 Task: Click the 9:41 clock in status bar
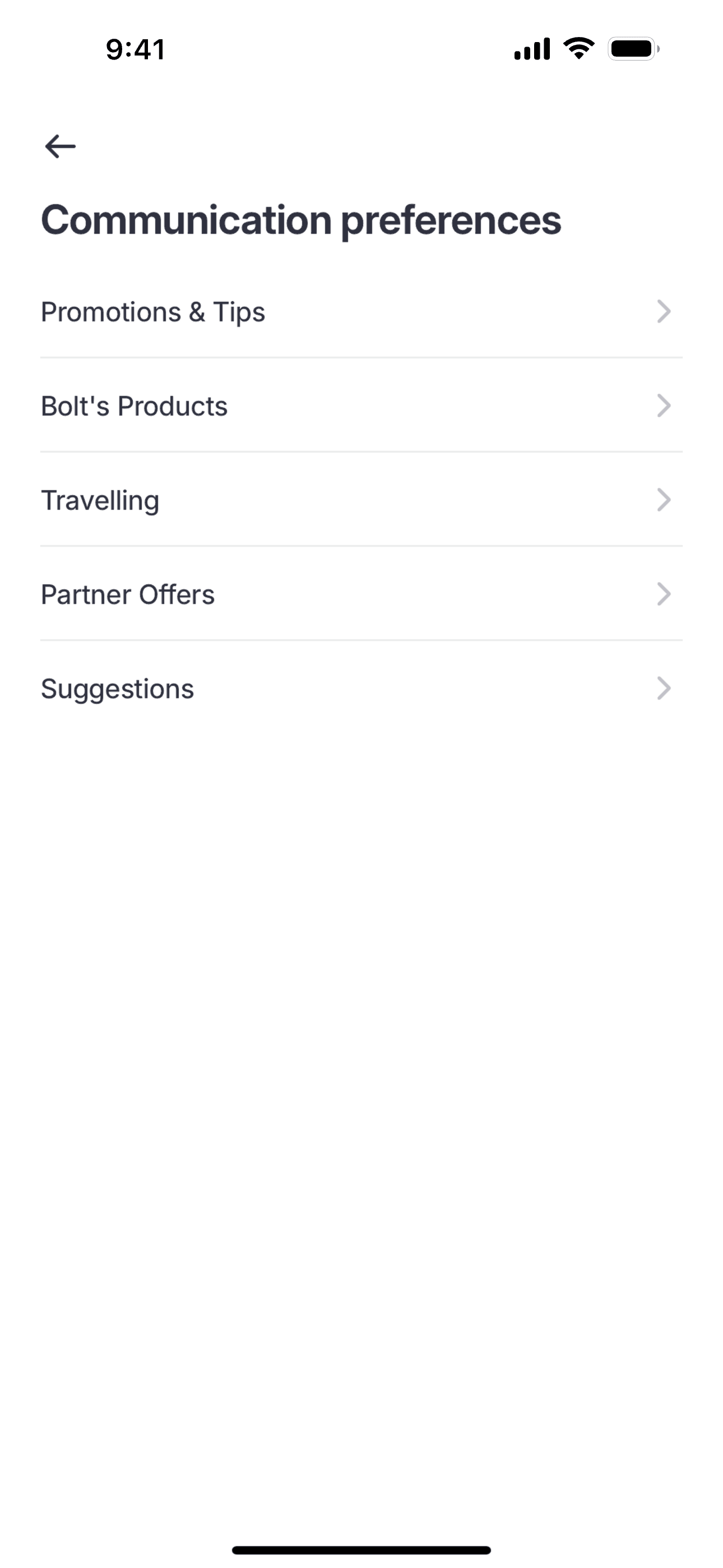coord(135,49)
